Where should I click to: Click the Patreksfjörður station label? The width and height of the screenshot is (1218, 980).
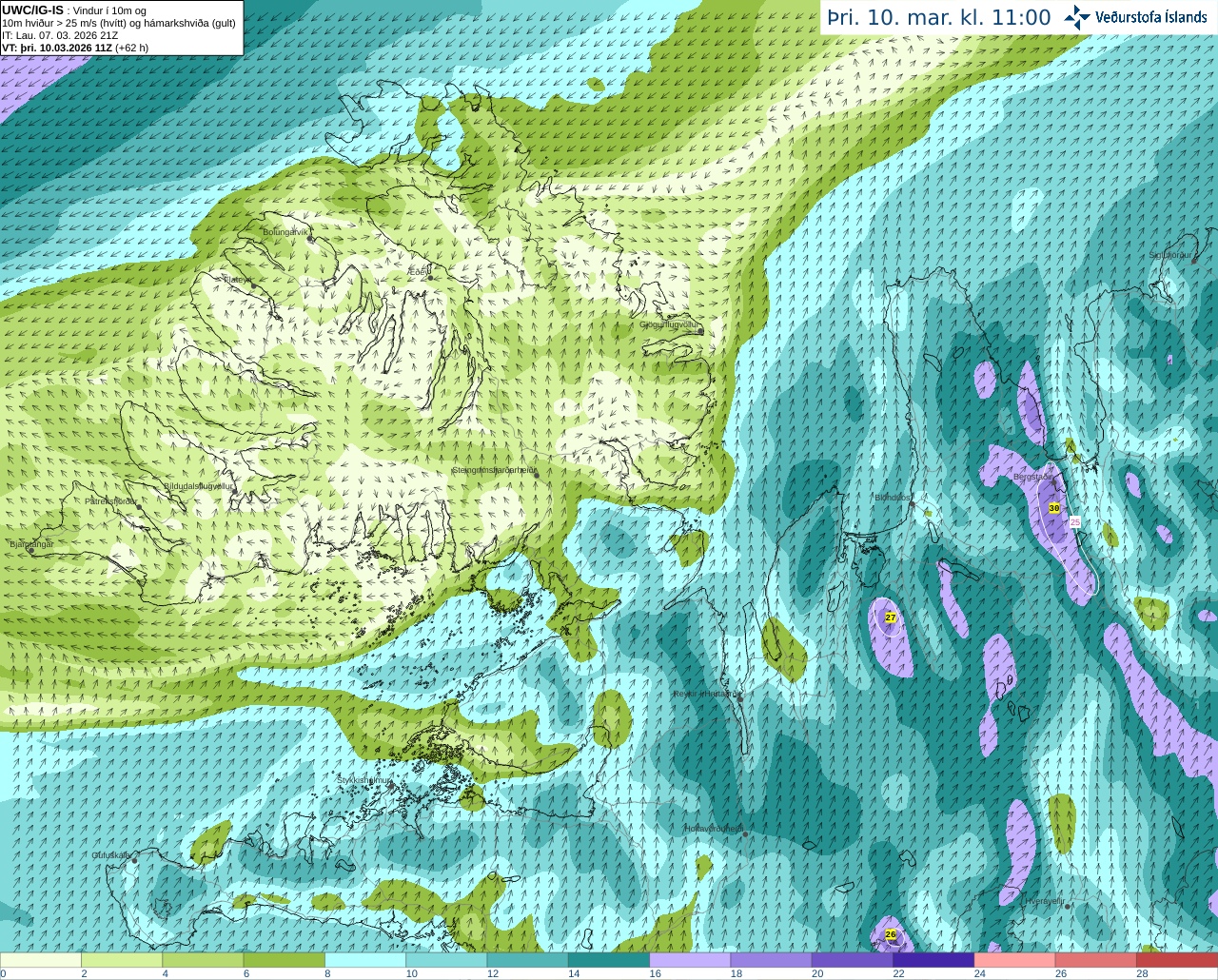tap(111, 500)
